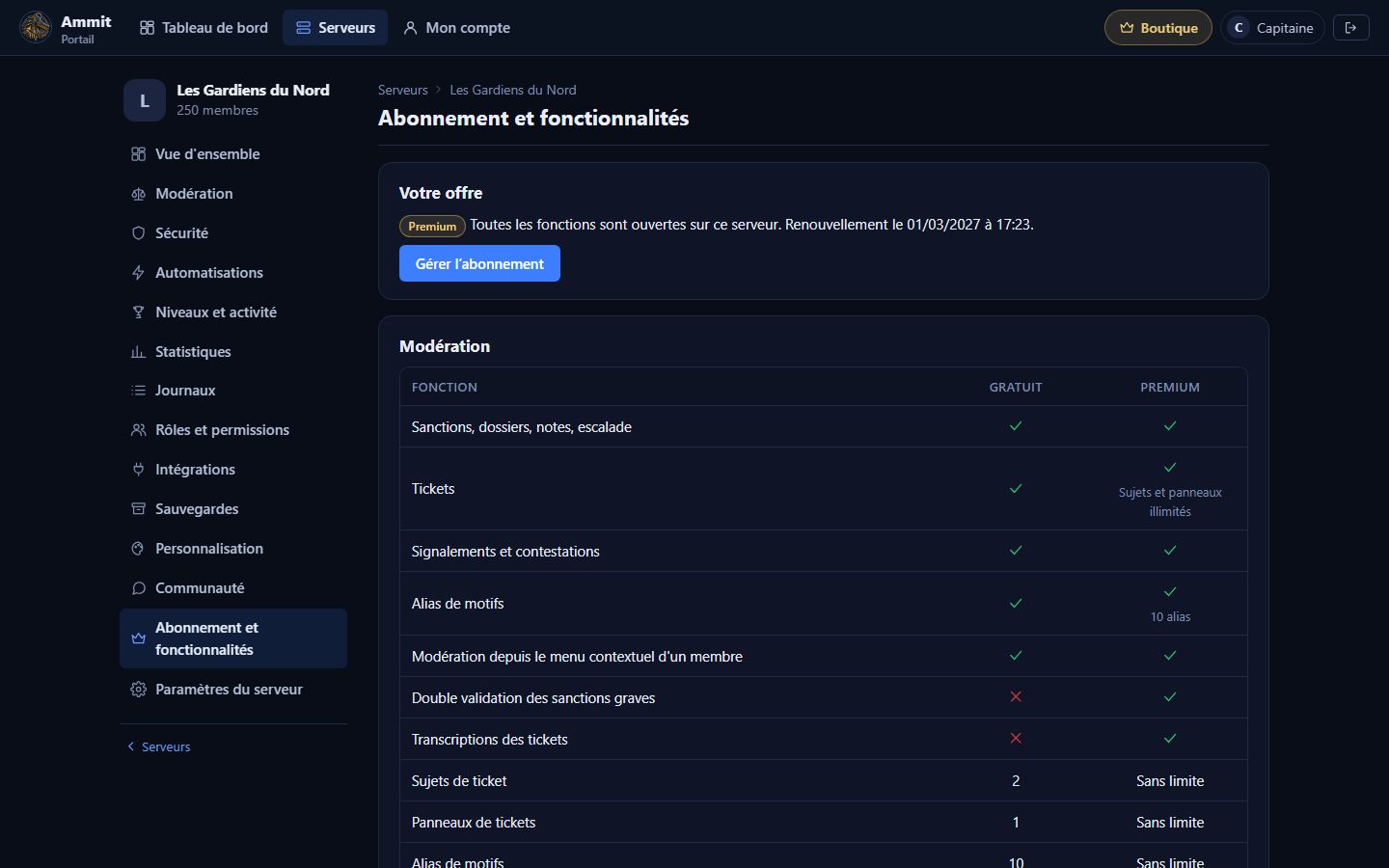
Task: Click the Gérer l'abonnement button
Action: 479,263
